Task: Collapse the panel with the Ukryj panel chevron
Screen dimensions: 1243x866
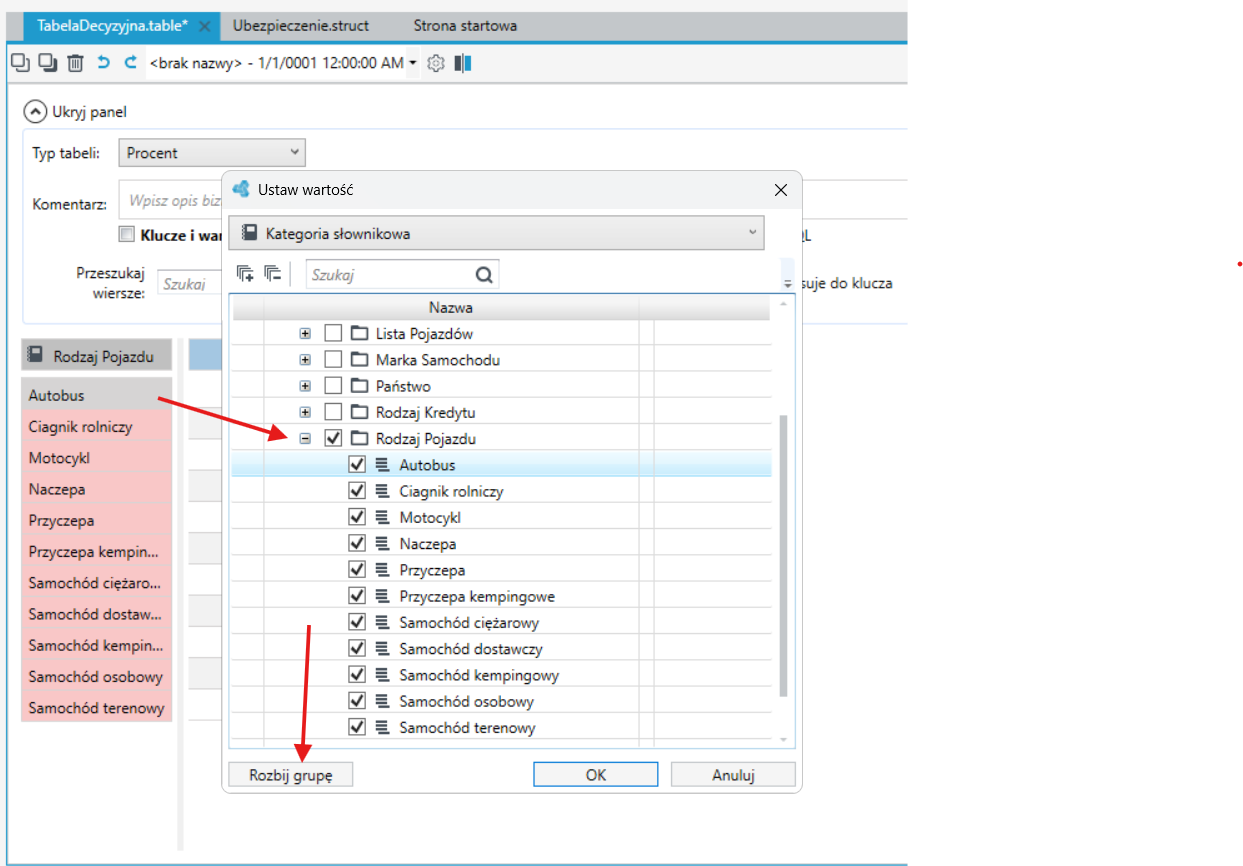Action: point(36,112)
